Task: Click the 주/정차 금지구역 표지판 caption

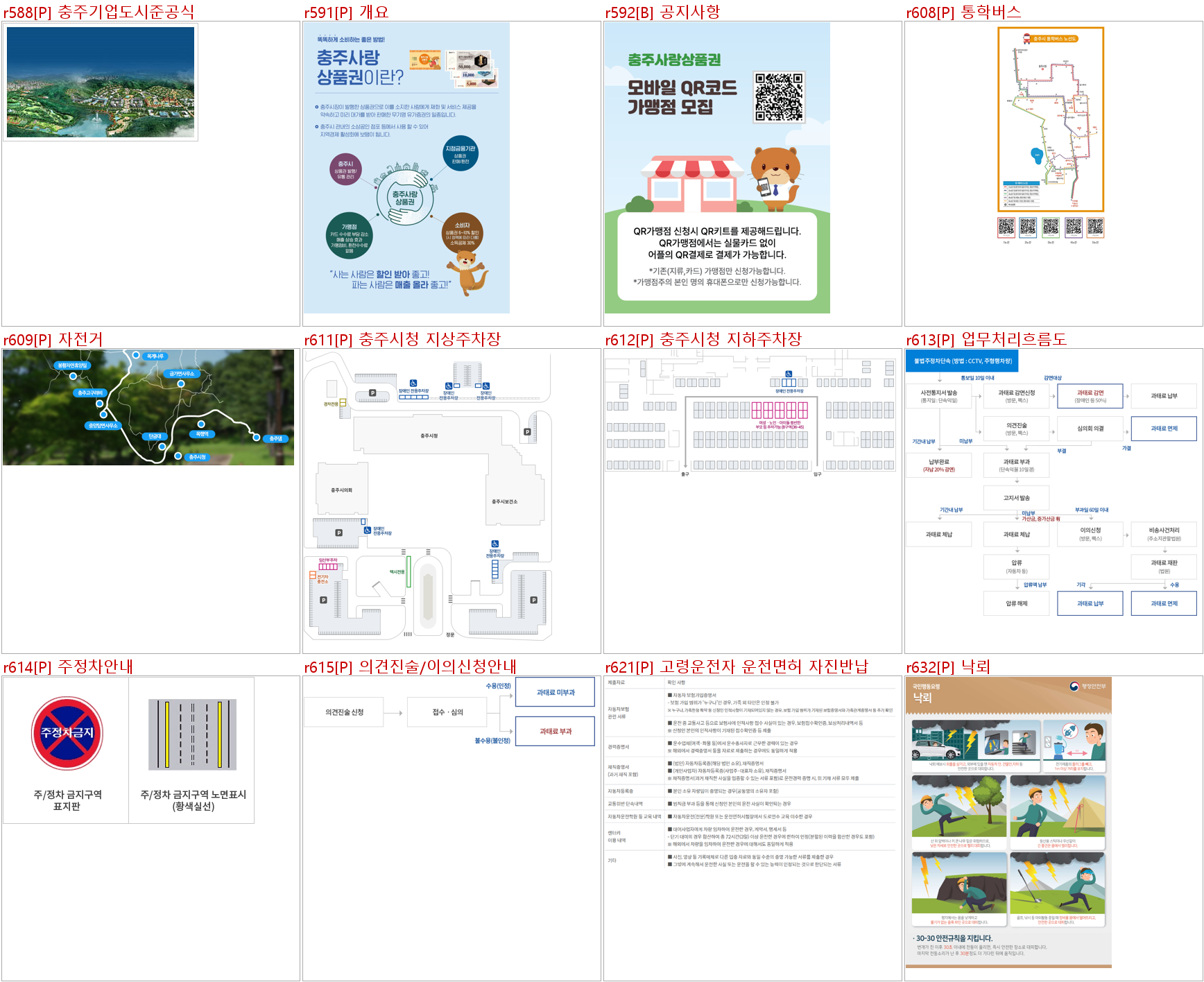Action: coord(67,800)
